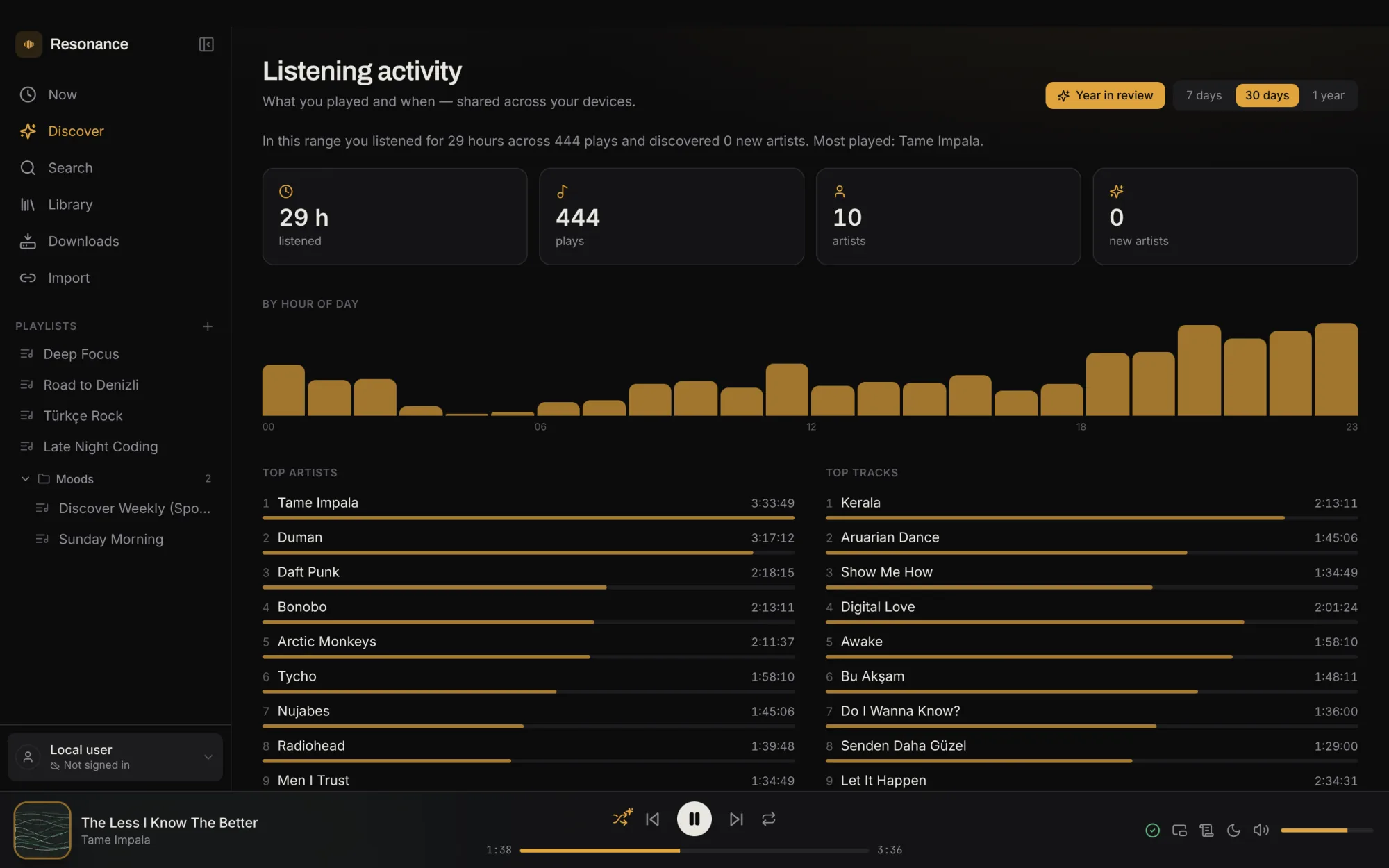Click the Year in review button

pos(1105,96)
